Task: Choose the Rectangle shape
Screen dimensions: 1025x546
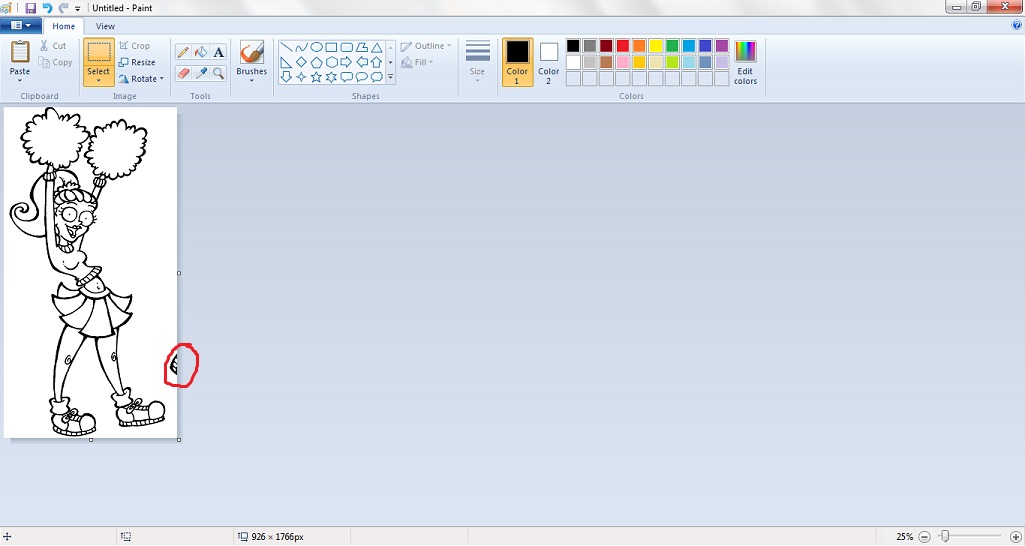Action: coord(331,48)
